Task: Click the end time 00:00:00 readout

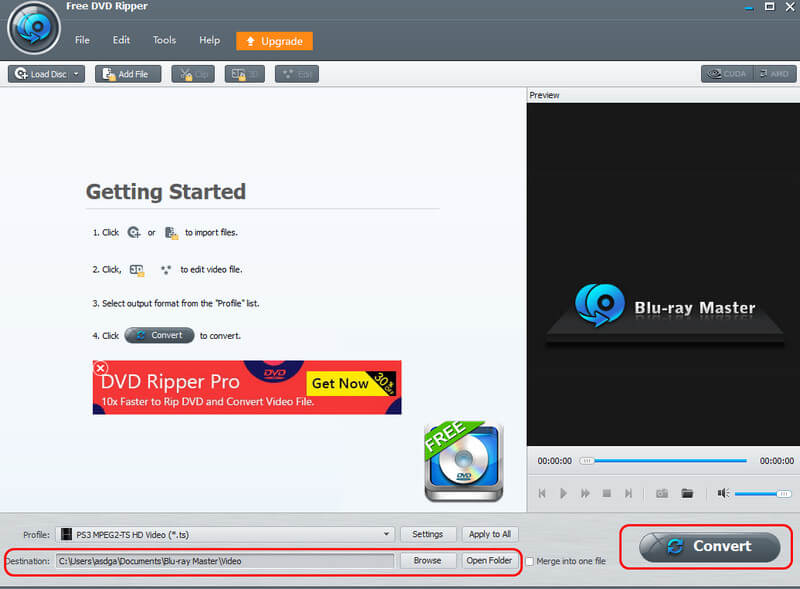Action: tap(777, 461)
